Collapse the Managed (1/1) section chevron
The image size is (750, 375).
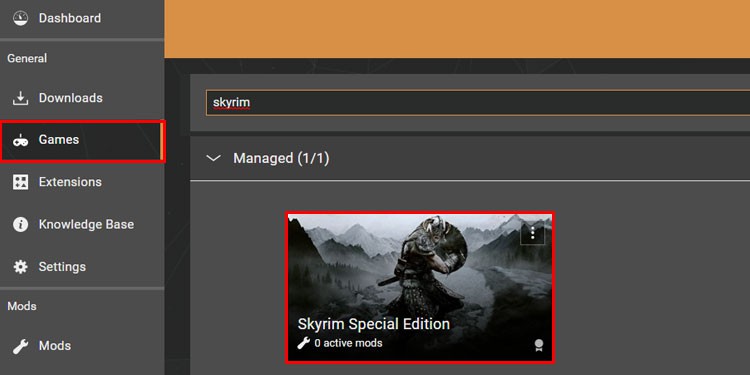[x=213, y=158]
